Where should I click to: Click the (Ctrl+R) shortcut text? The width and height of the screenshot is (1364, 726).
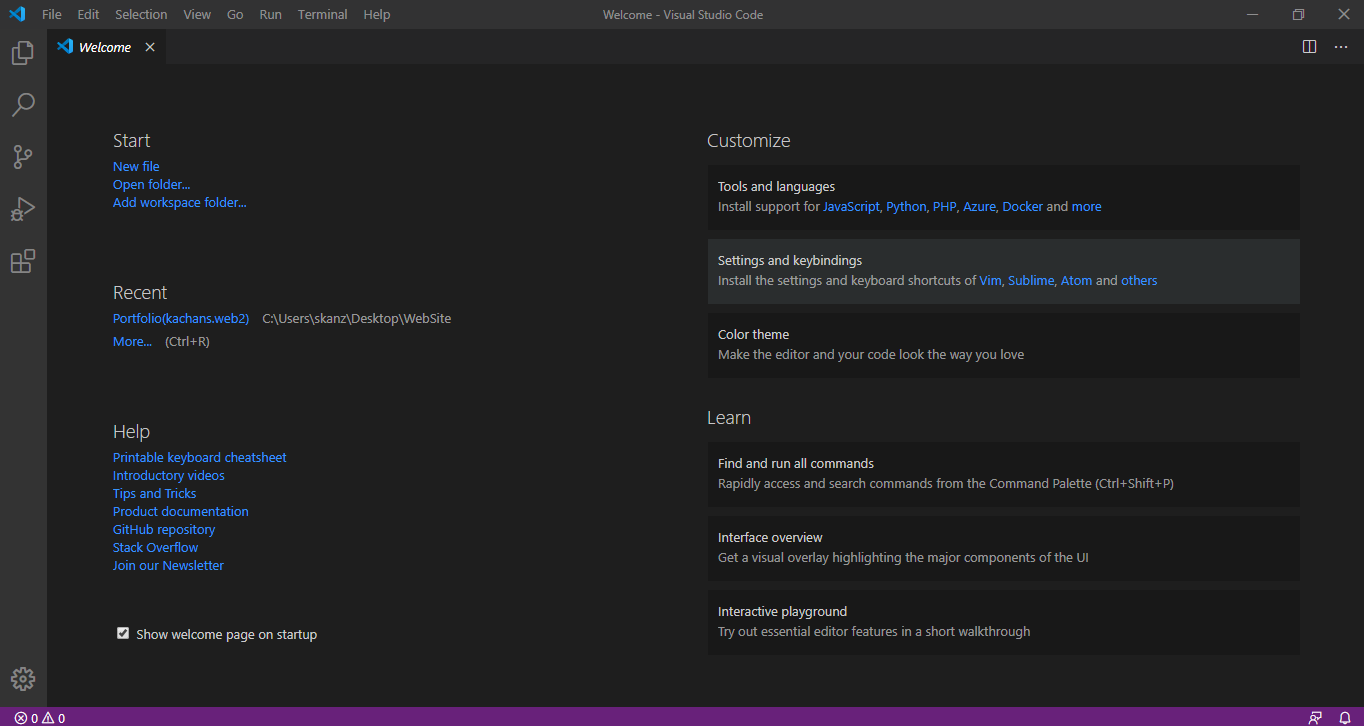187,341
